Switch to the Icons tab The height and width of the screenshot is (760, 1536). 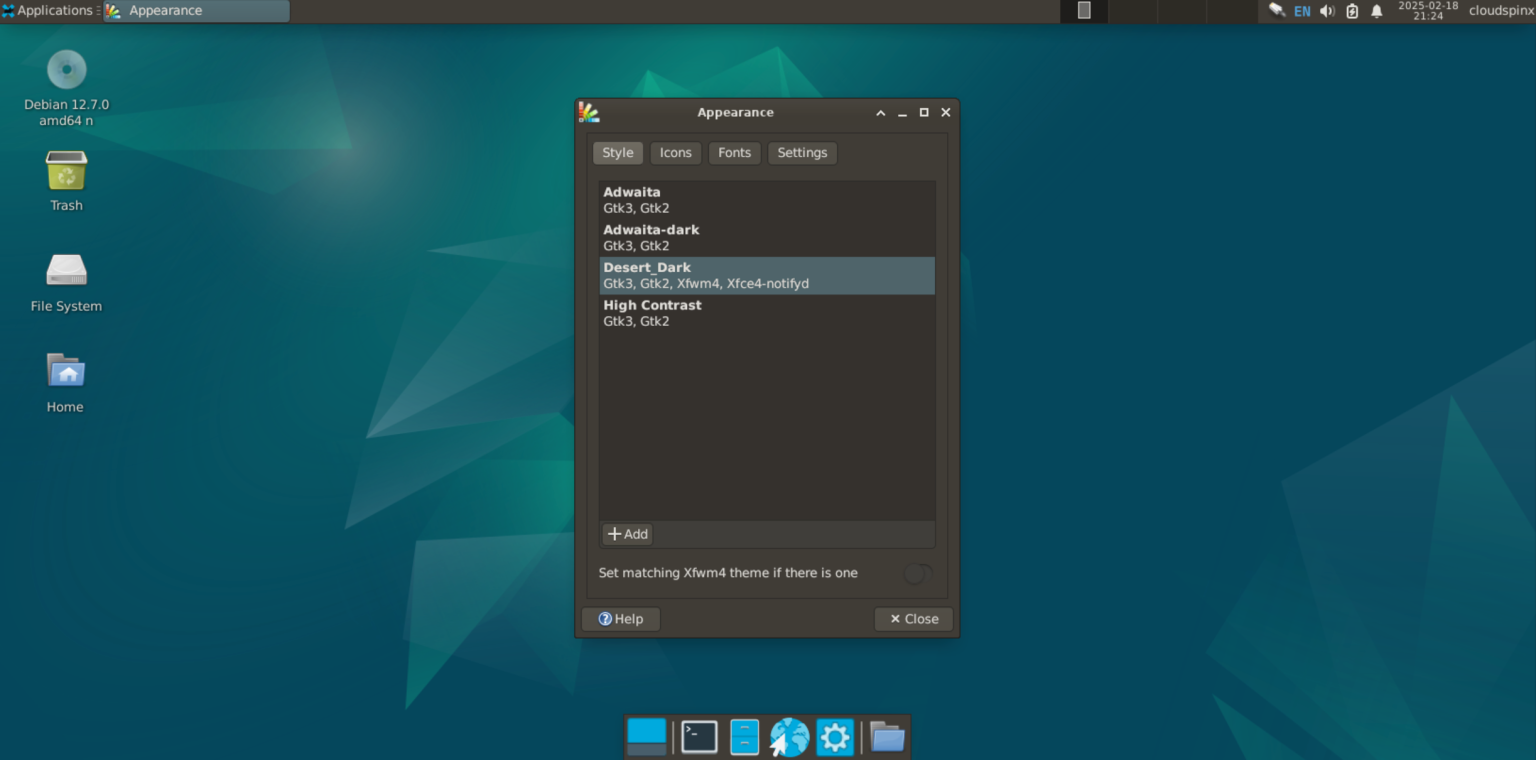tap(675, 152)
